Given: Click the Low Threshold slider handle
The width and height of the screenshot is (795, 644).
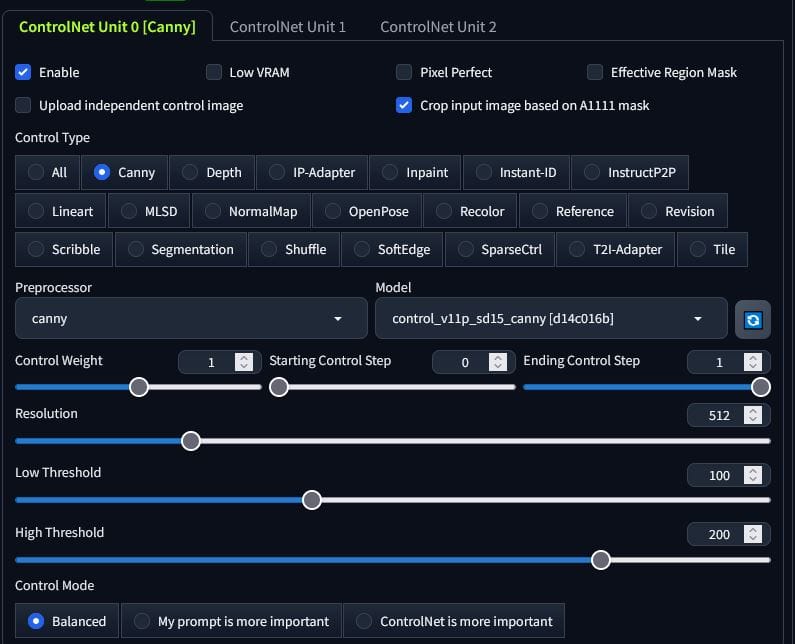Looking at the screenshot, I should [312, 500].
